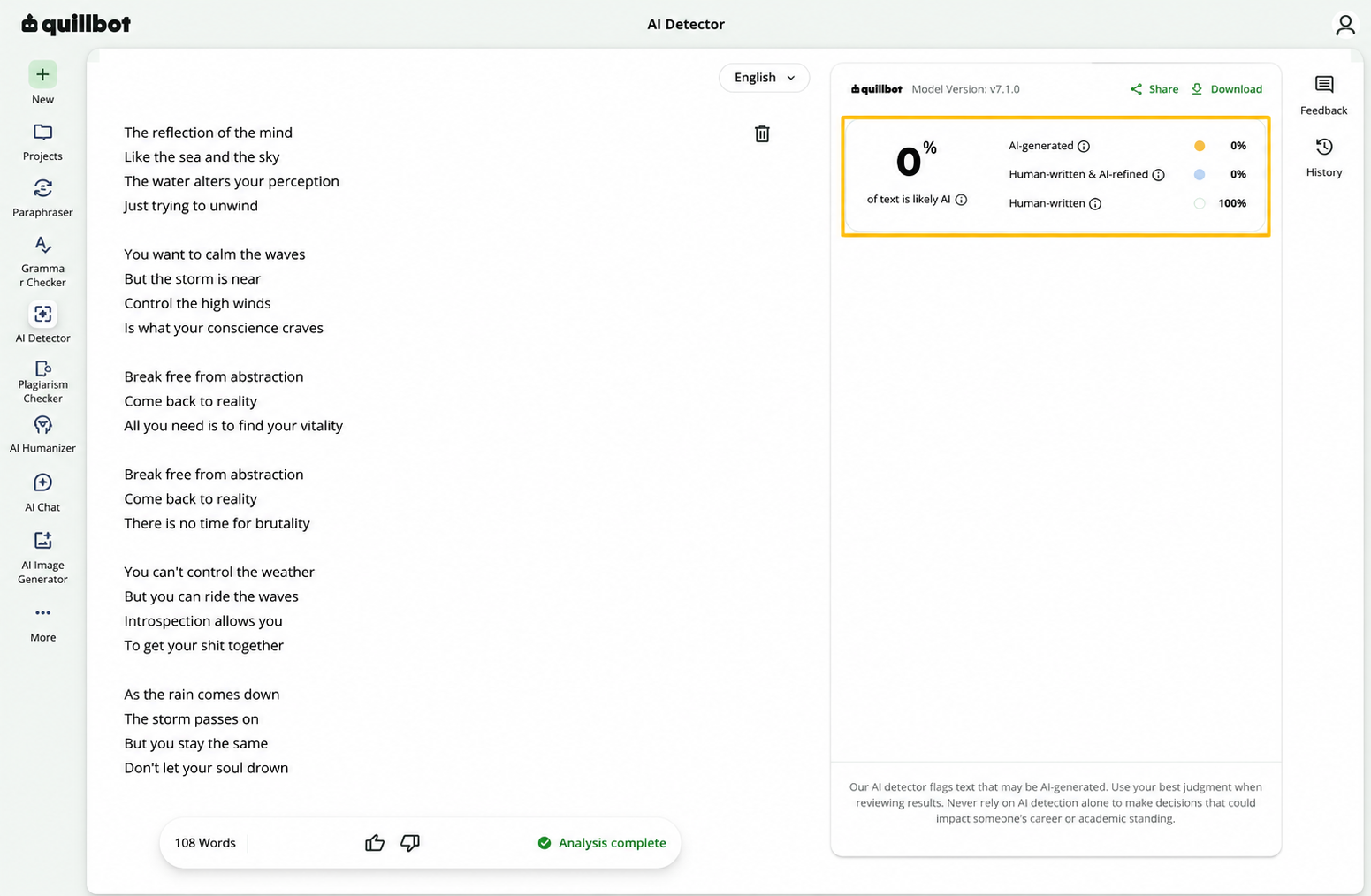The width and height of the screenshot is (1371, 896).
Task: Open the user account menu icon
Action: click(1344, 25)
